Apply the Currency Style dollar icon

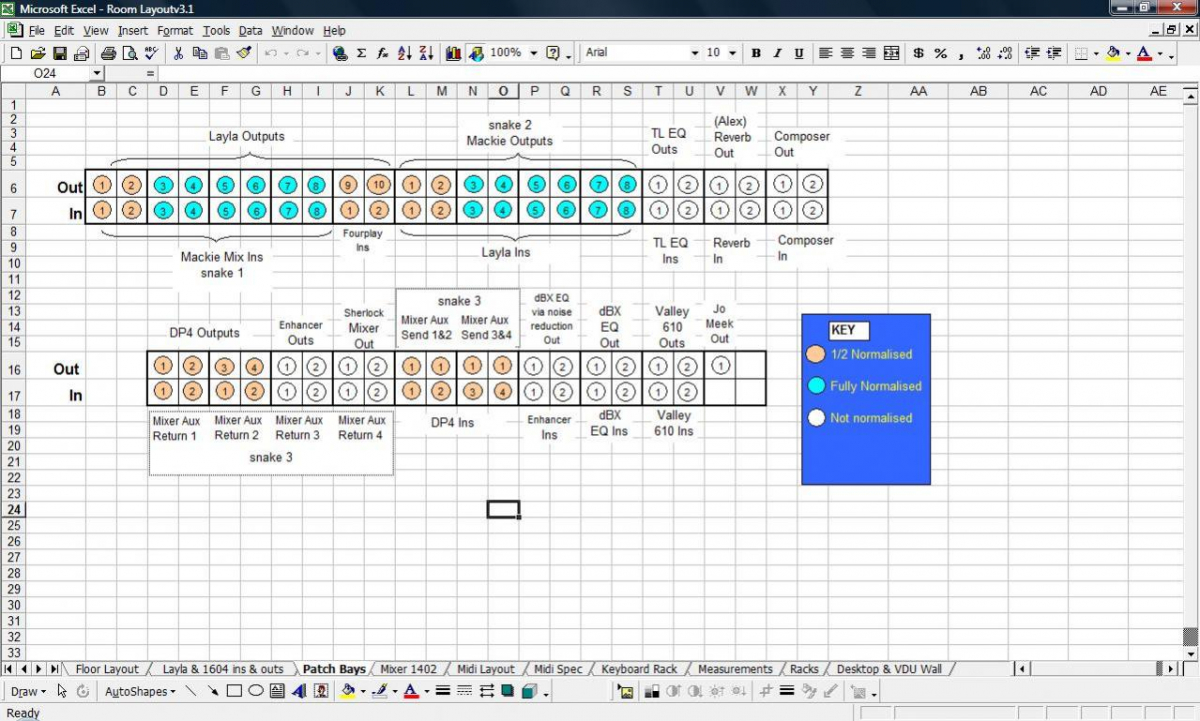918,53
